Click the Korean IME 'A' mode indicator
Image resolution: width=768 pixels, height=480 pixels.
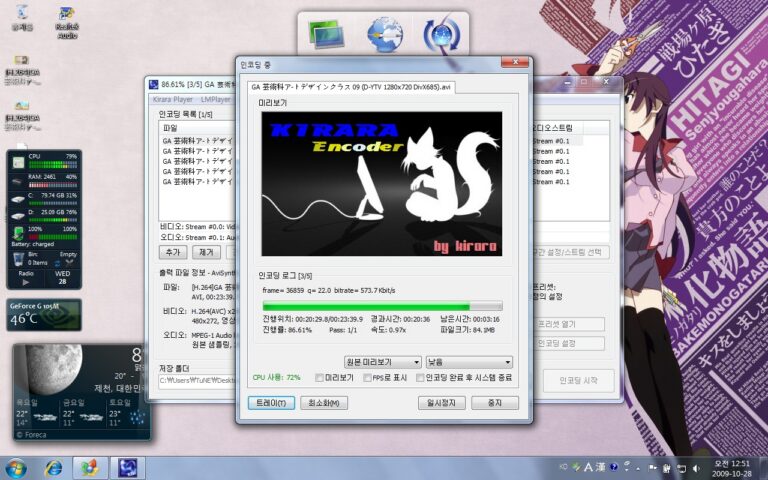pyautogui.click(x=588, y=467)
